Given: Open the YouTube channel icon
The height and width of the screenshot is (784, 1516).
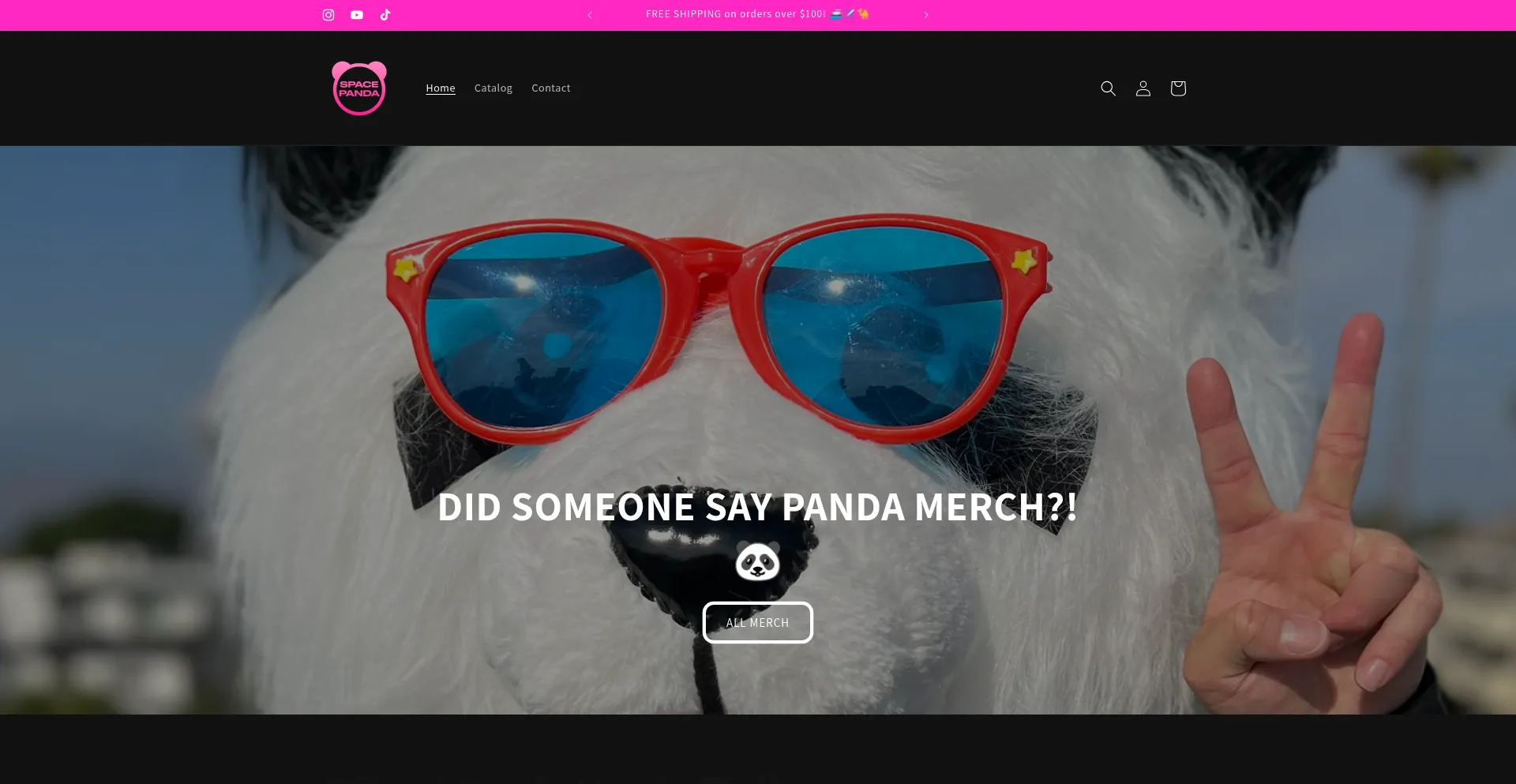Looking at the screenshot, I should (x=357, y=15).
